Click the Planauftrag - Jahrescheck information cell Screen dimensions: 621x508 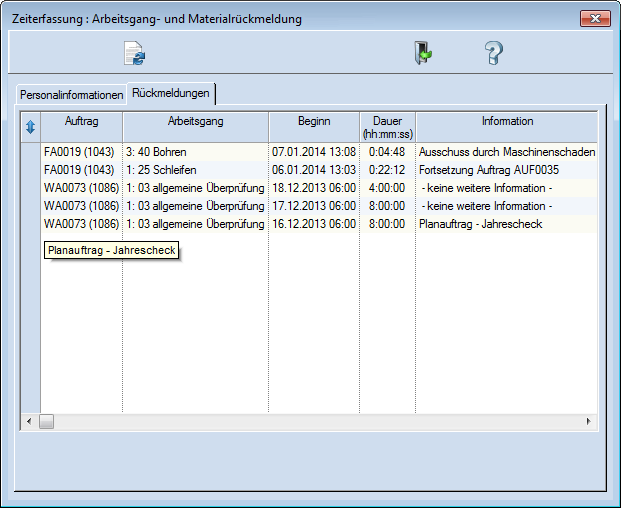480,224
